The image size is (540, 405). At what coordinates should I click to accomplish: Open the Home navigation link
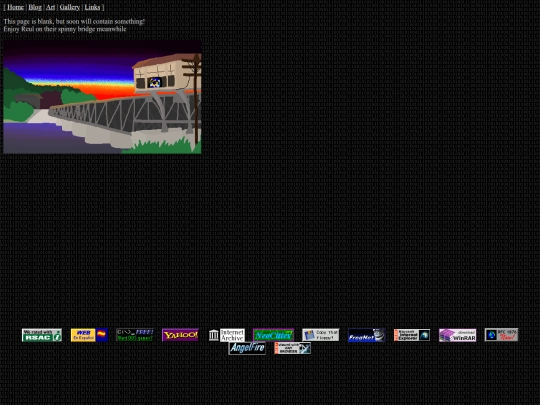pos(15,7)
